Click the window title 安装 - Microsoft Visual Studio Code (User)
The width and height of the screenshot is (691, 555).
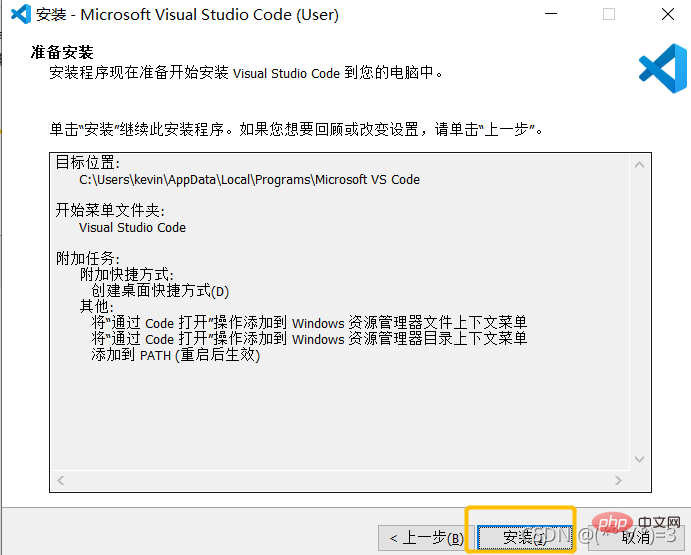(187, 15)
